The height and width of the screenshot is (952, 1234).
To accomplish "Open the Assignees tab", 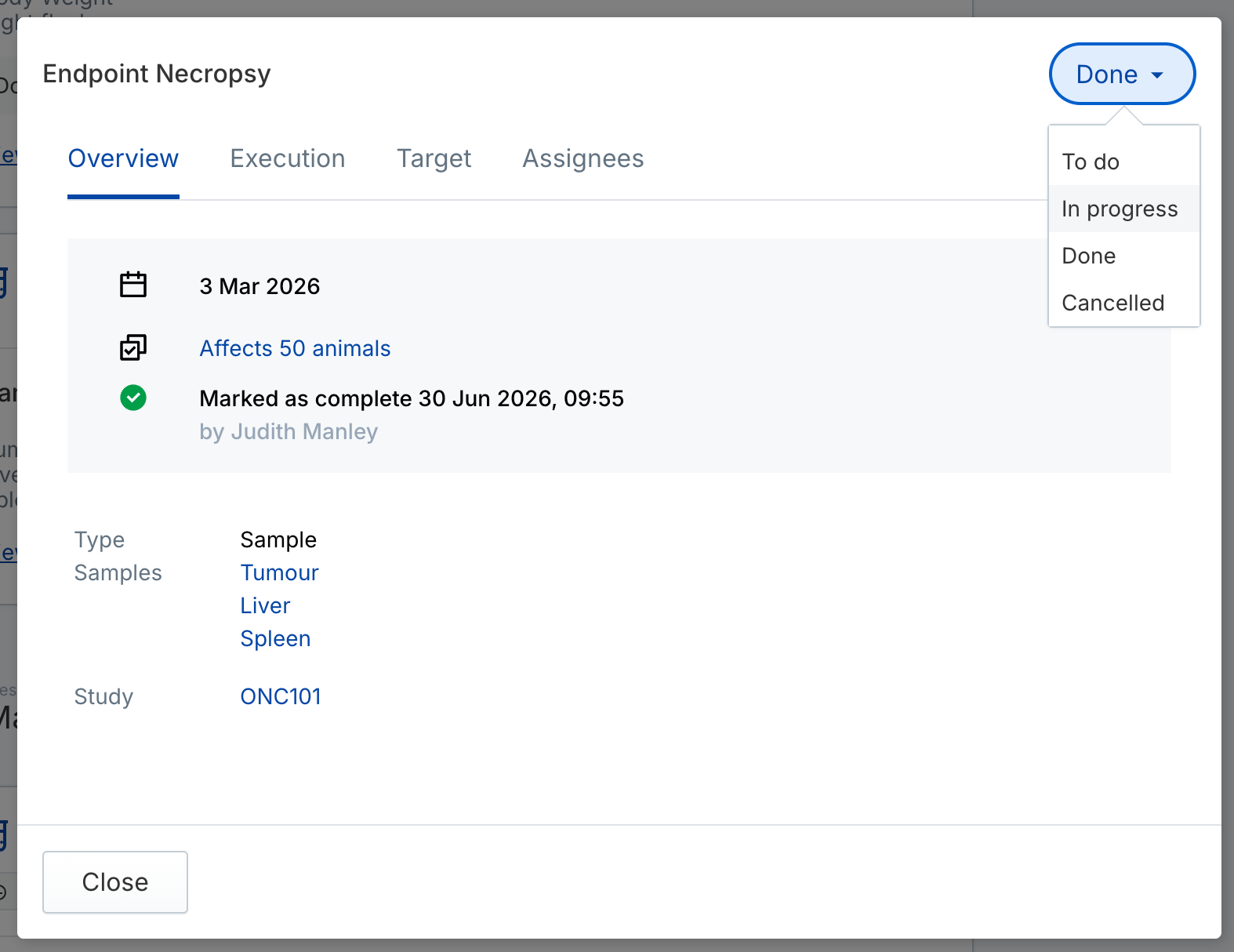I will click(583, 158).
